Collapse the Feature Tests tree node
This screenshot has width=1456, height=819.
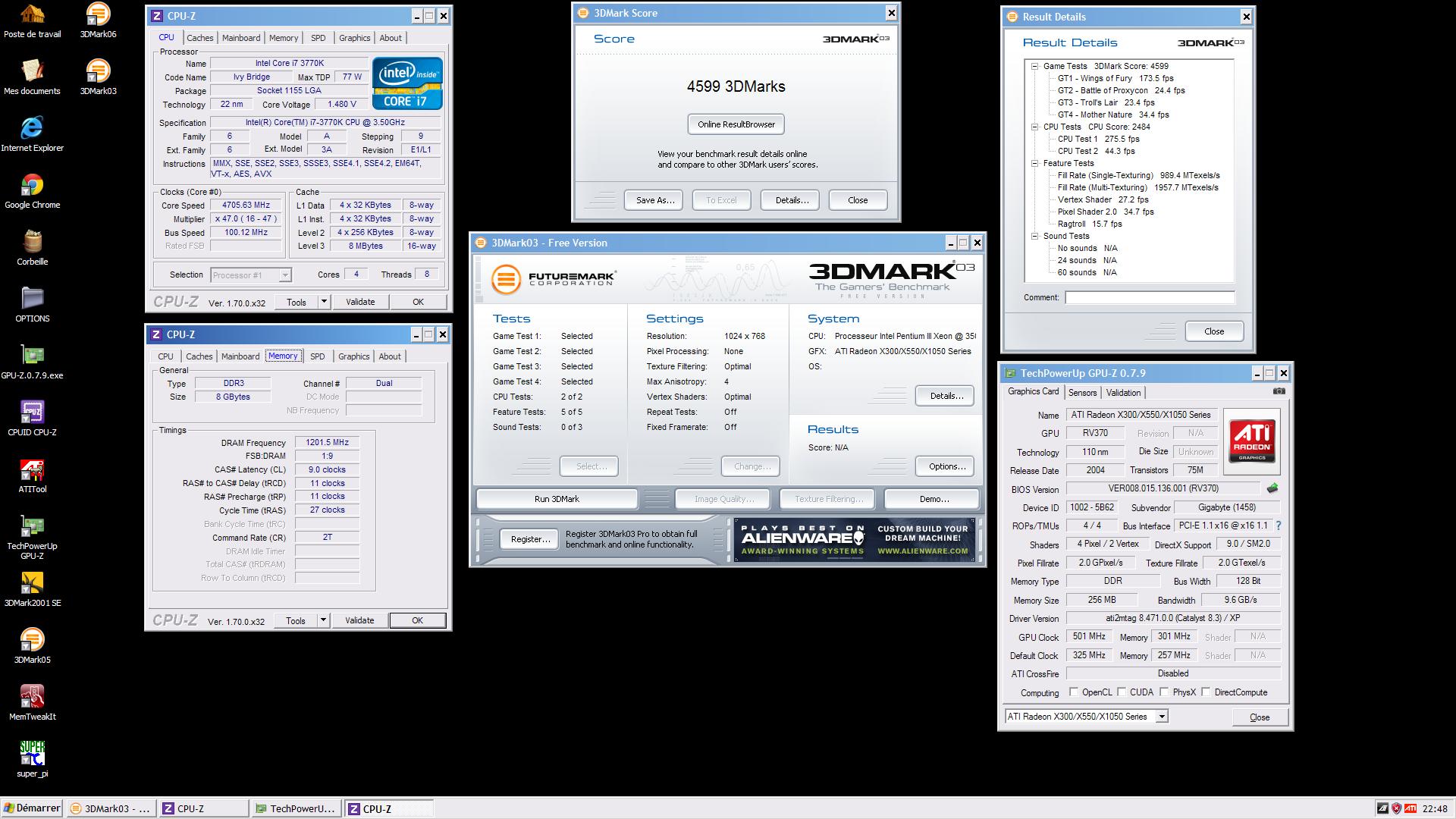click(1034, 163)
